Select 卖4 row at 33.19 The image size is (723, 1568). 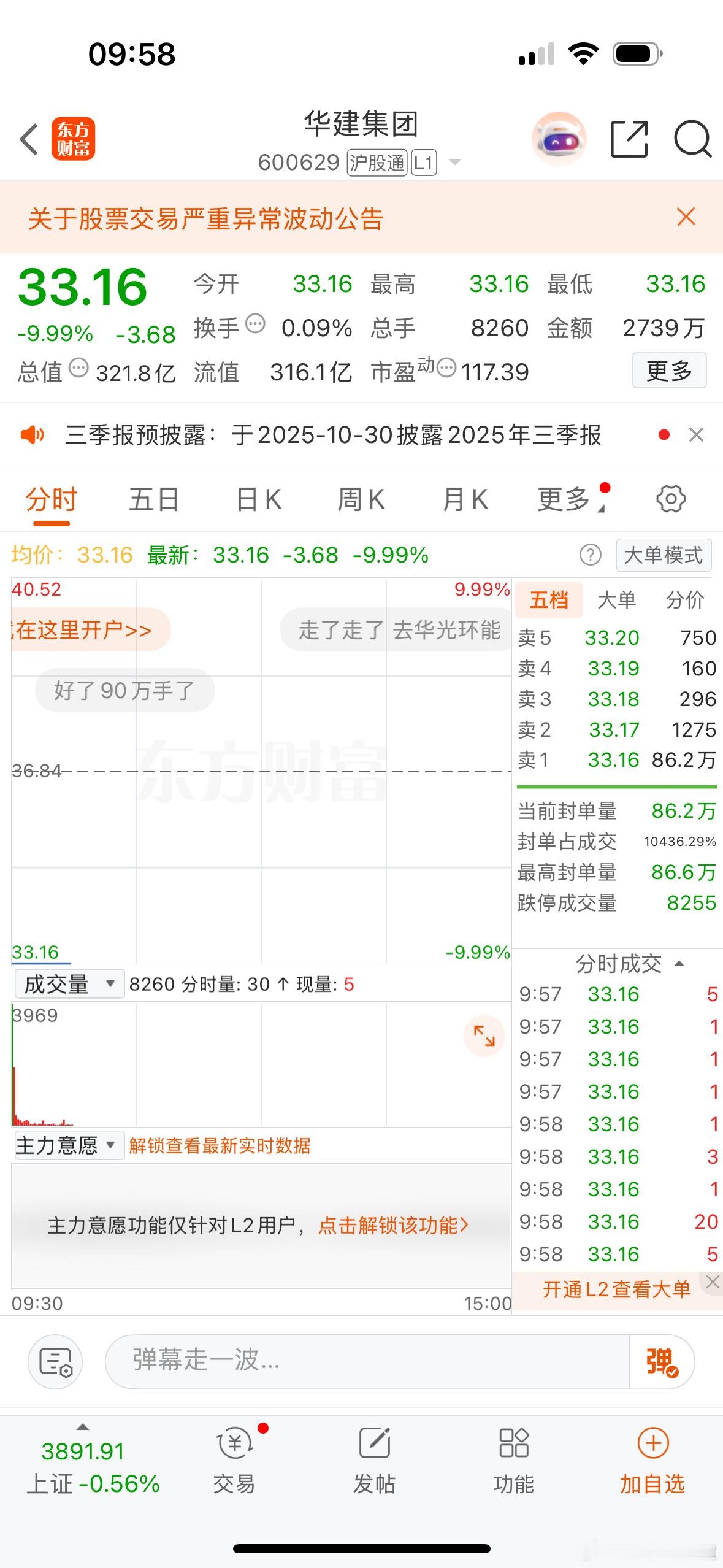click(617, 669)
